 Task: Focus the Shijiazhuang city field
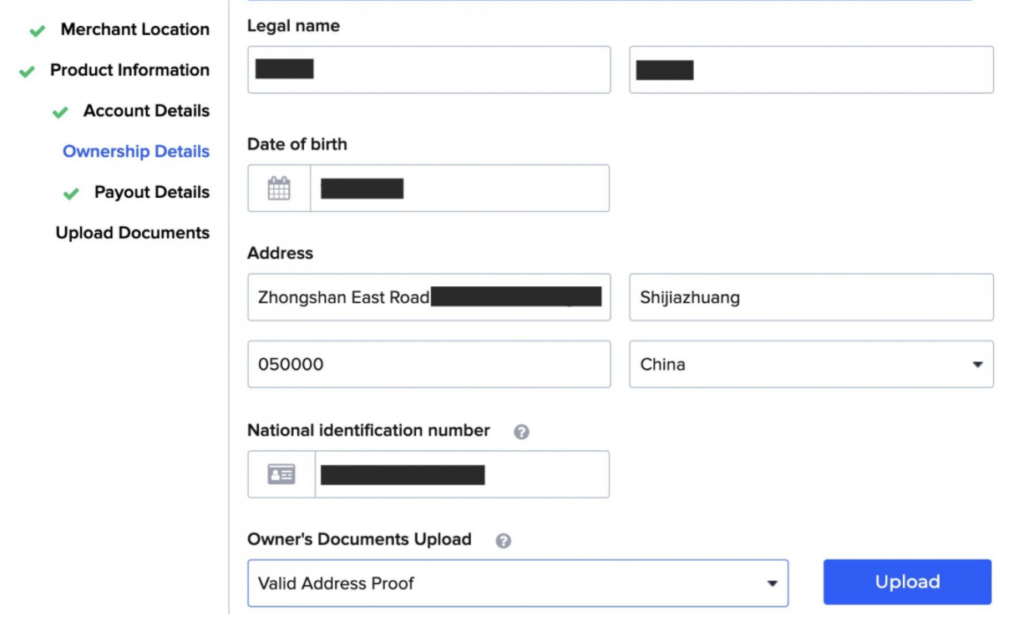tap(811, 297)
